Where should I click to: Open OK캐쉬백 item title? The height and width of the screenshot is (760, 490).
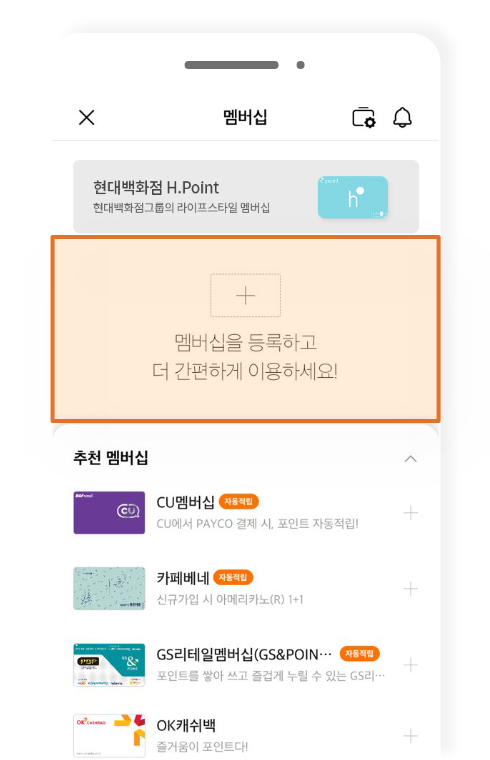click(x=186, y=726)
